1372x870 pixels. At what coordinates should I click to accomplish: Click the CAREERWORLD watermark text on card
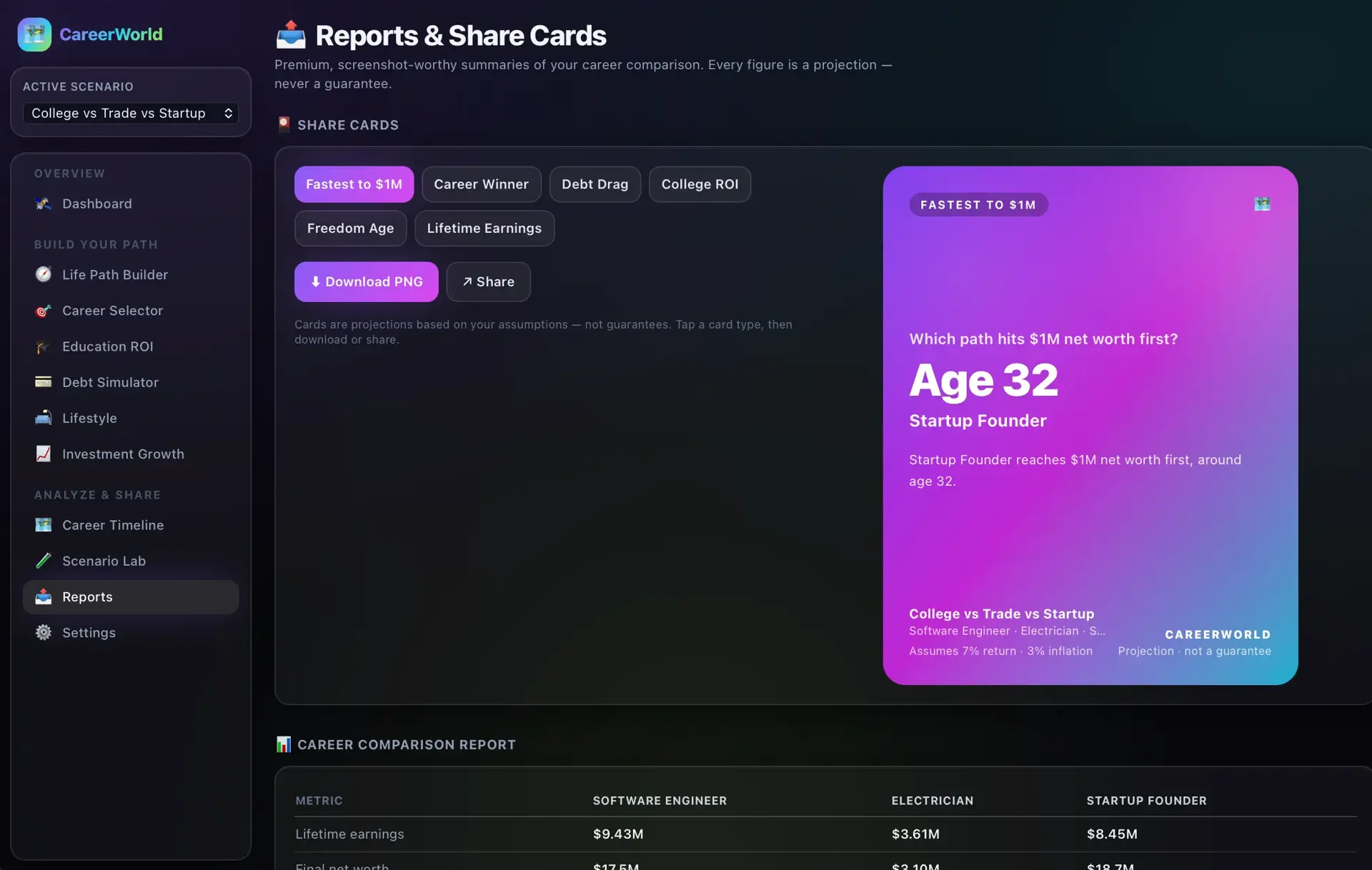1218,634
